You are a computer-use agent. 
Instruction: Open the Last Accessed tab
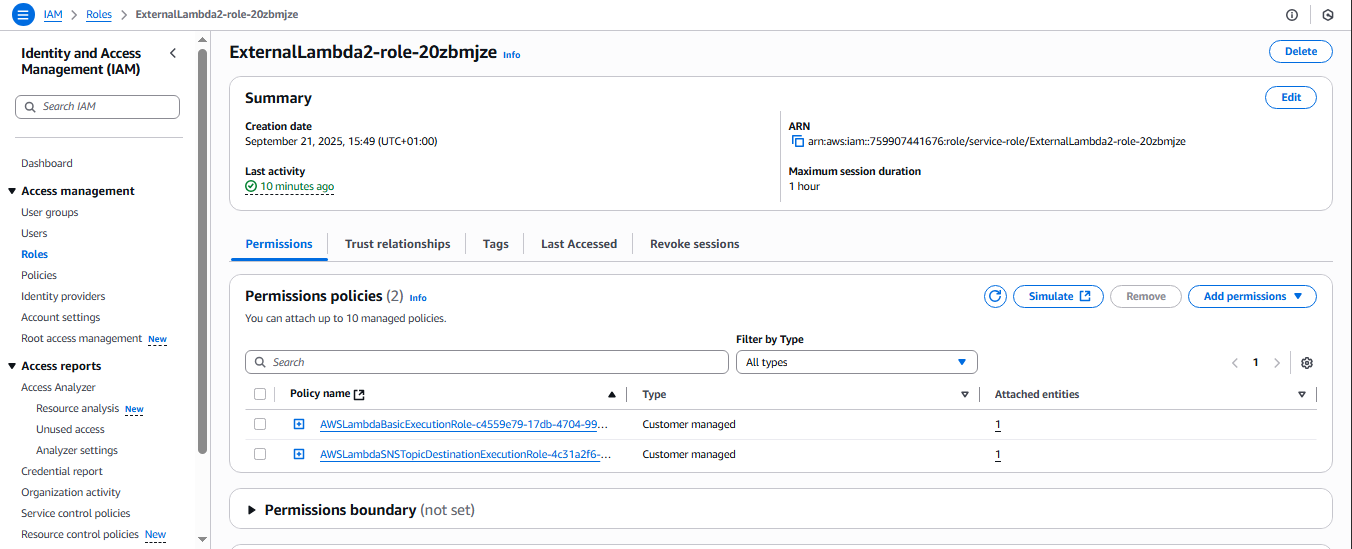(x=578, y=244)
